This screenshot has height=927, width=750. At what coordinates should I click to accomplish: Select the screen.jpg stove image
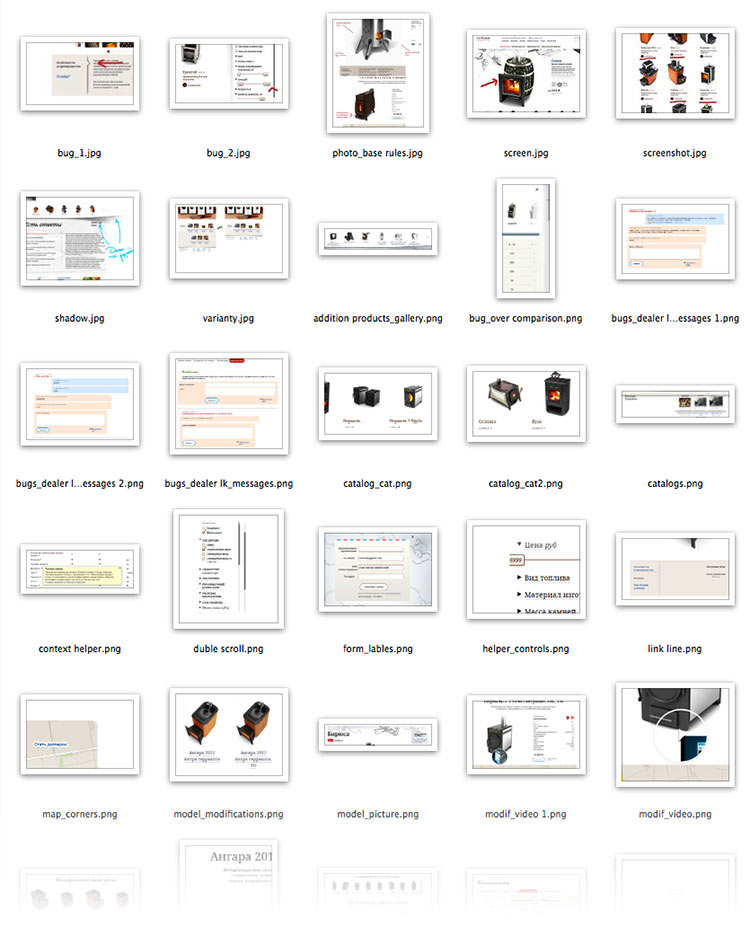coord(526,74)
